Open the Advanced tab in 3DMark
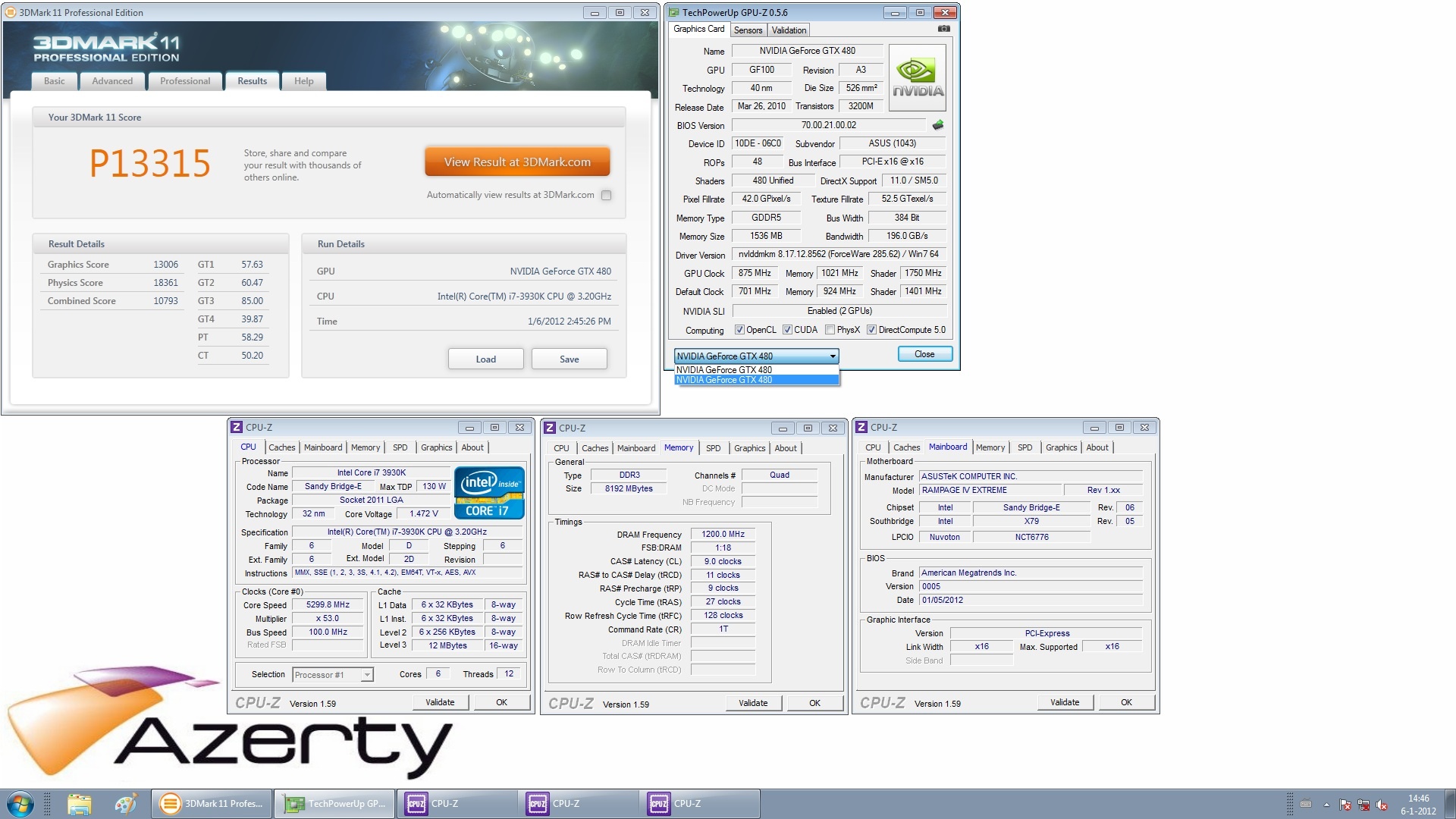 tap(112, 81)
